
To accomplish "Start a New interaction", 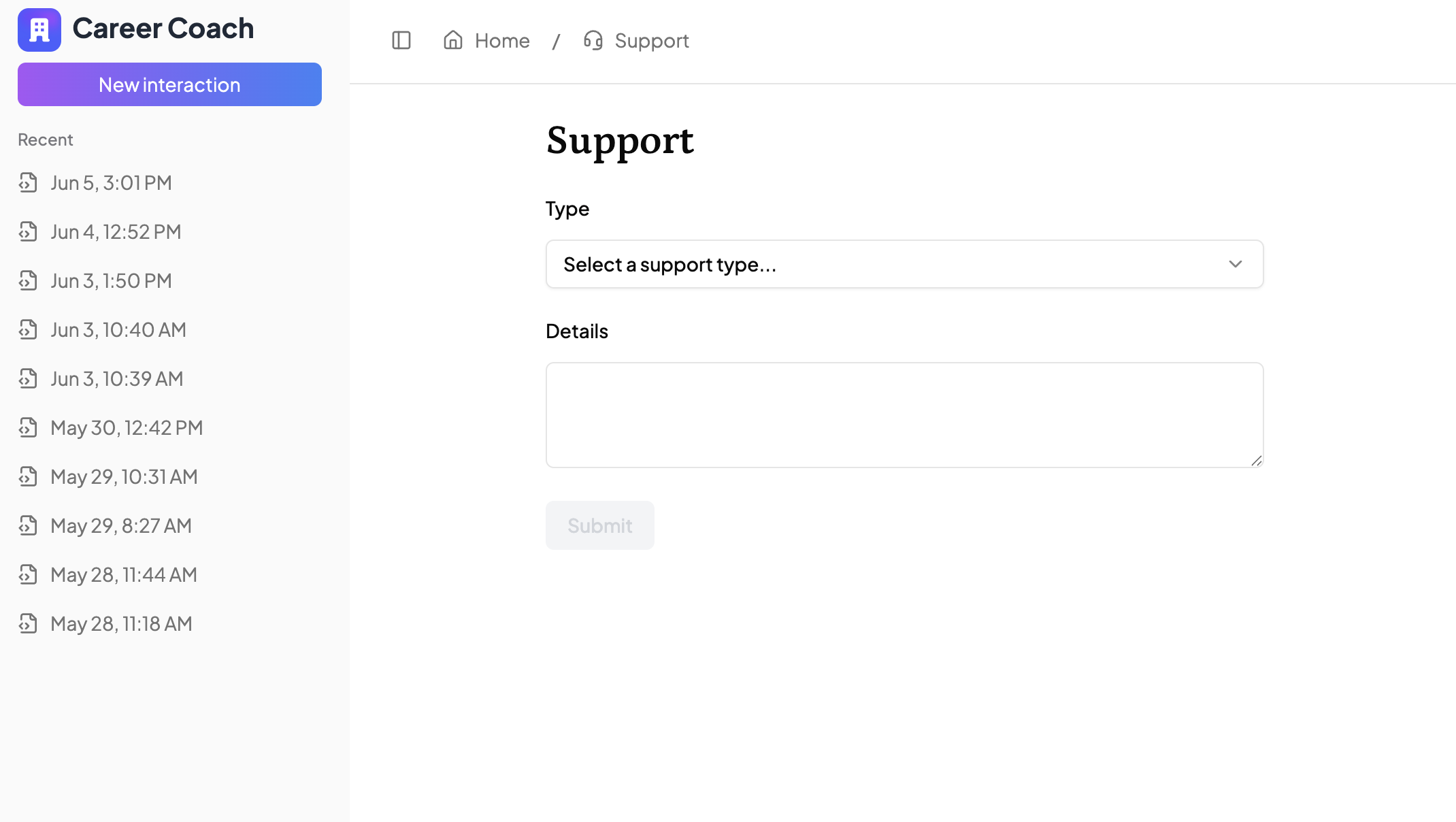I will pyautogui.click(x=169, y=84).
